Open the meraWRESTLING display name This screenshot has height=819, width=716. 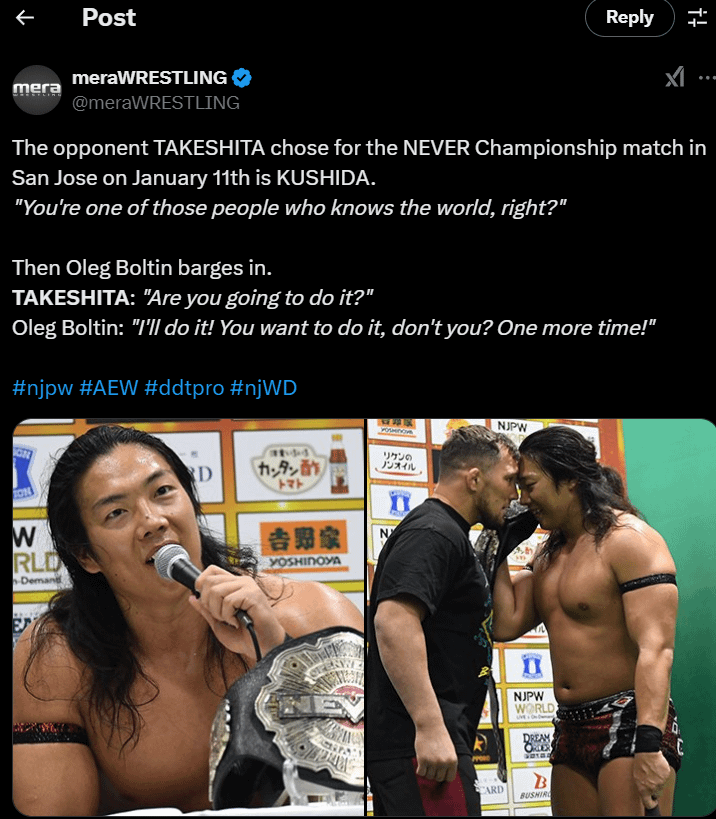tap(149, 77)
